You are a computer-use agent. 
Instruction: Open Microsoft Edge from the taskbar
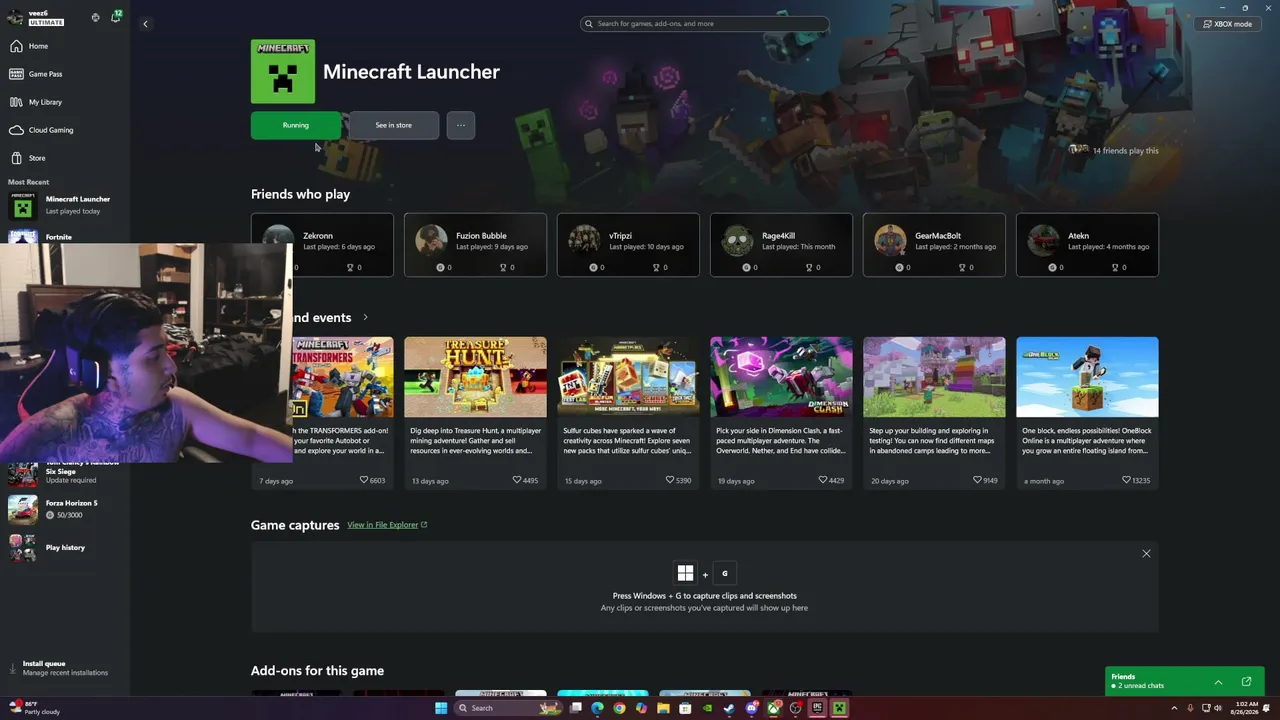[598, 709]
